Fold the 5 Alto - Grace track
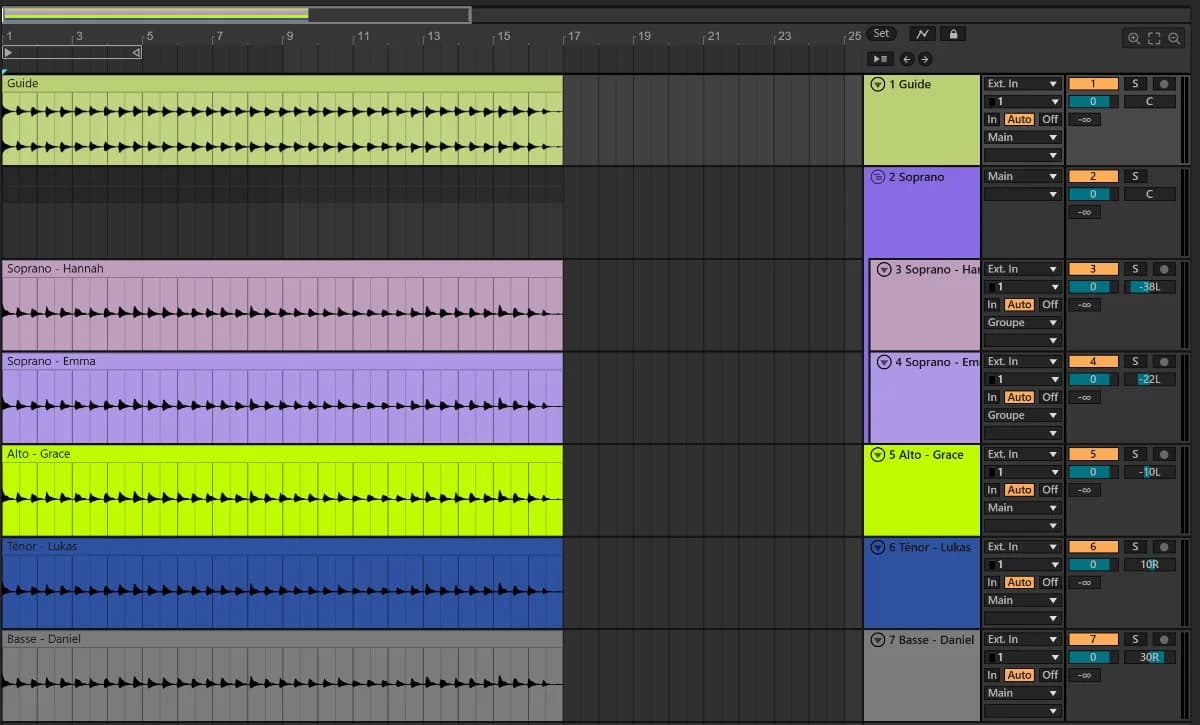1200x725 pixels. [878, 455]
